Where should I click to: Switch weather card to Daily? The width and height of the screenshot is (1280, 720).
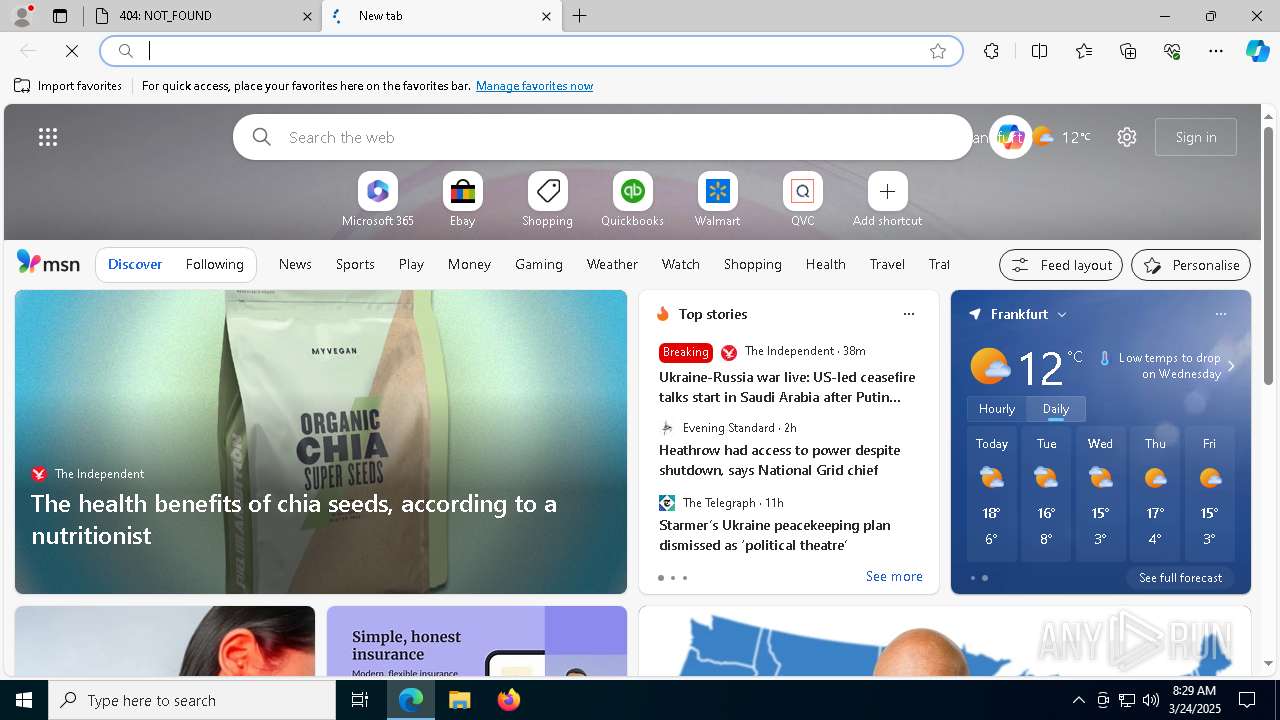coord(1056,409)
